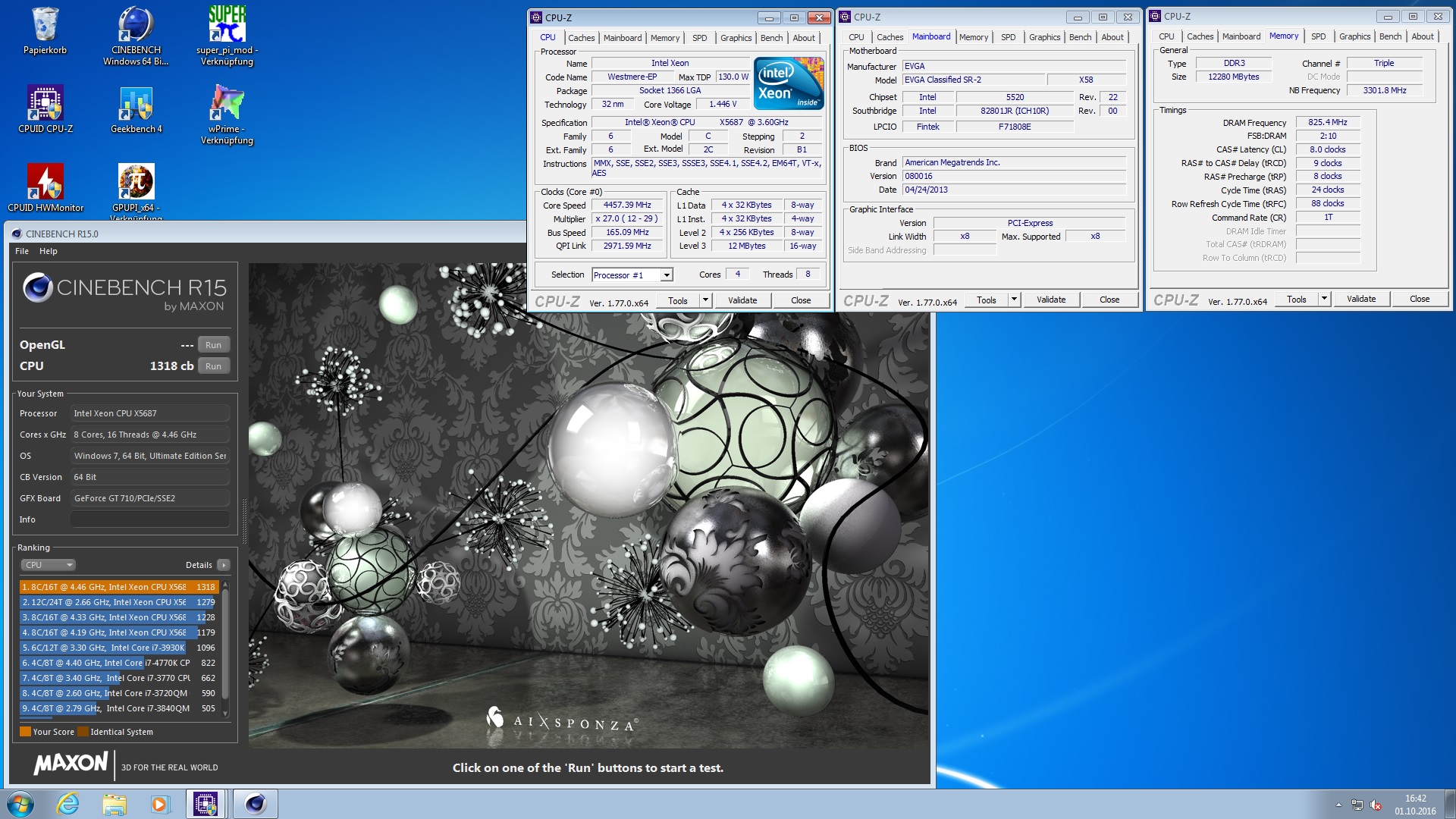Image resolution: width=1456 pixels, height=819 pixels.
Task: Click the Info input field in Cinebench
Action: click(149, 519)
